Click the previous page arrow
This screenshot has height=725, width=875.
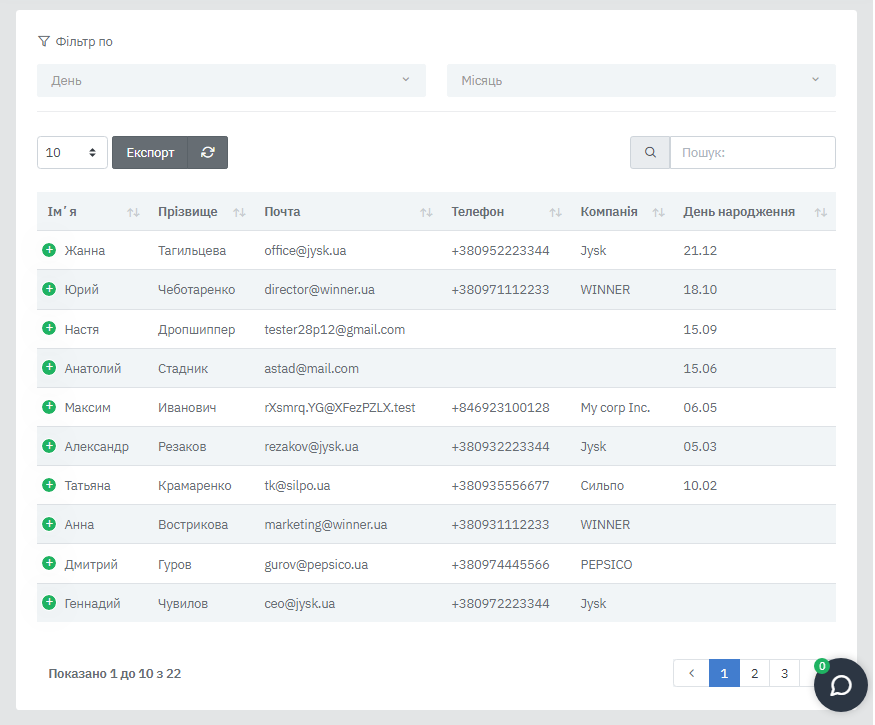click(691, 673)
